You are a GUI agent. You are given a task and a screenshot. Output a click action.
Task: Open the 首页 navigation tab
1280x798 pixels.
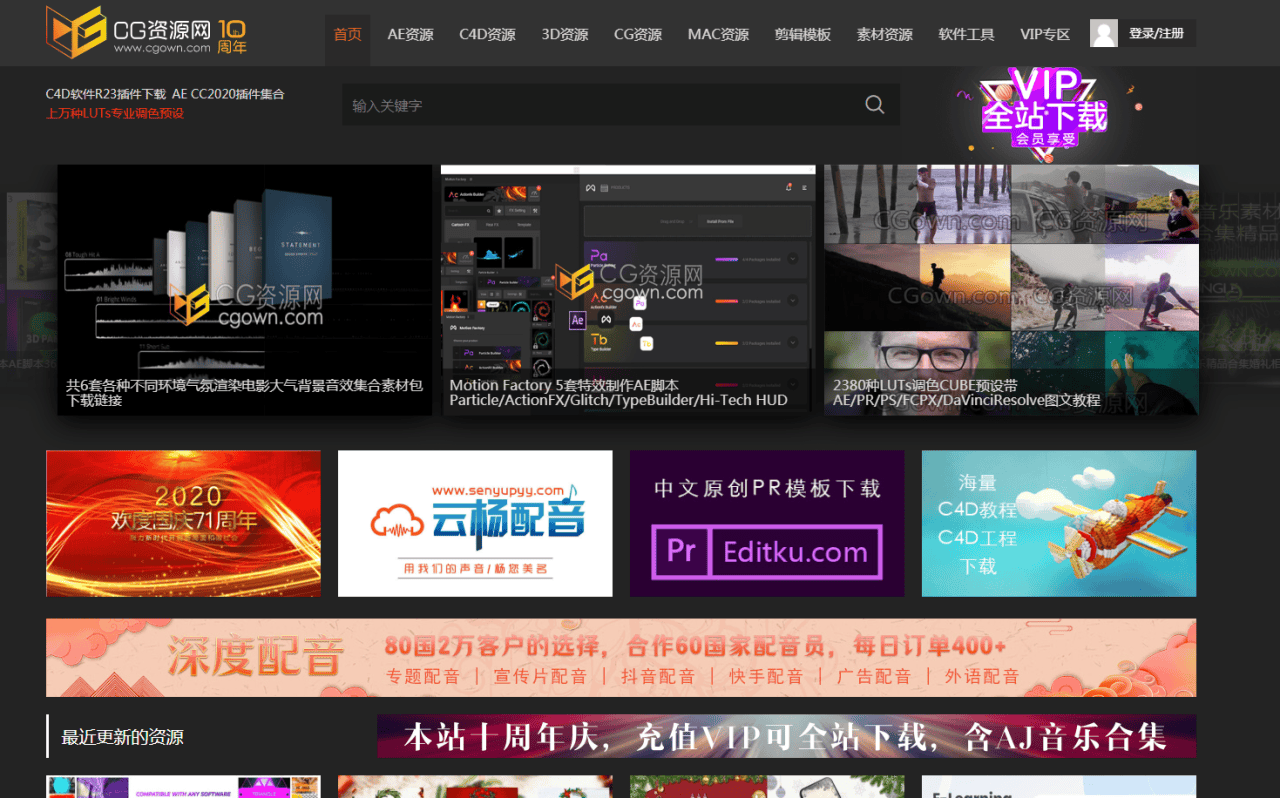tap(347, 33)
